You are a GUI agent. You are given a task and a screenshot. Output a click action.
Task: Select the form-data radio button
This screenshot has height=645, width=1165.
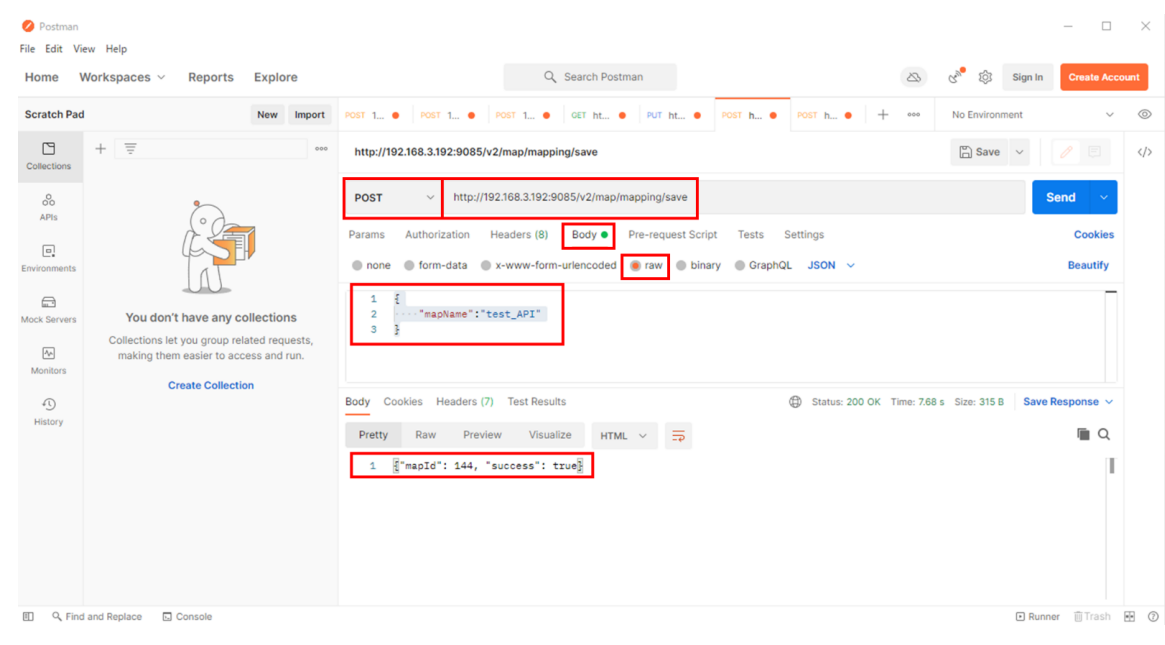410,266
